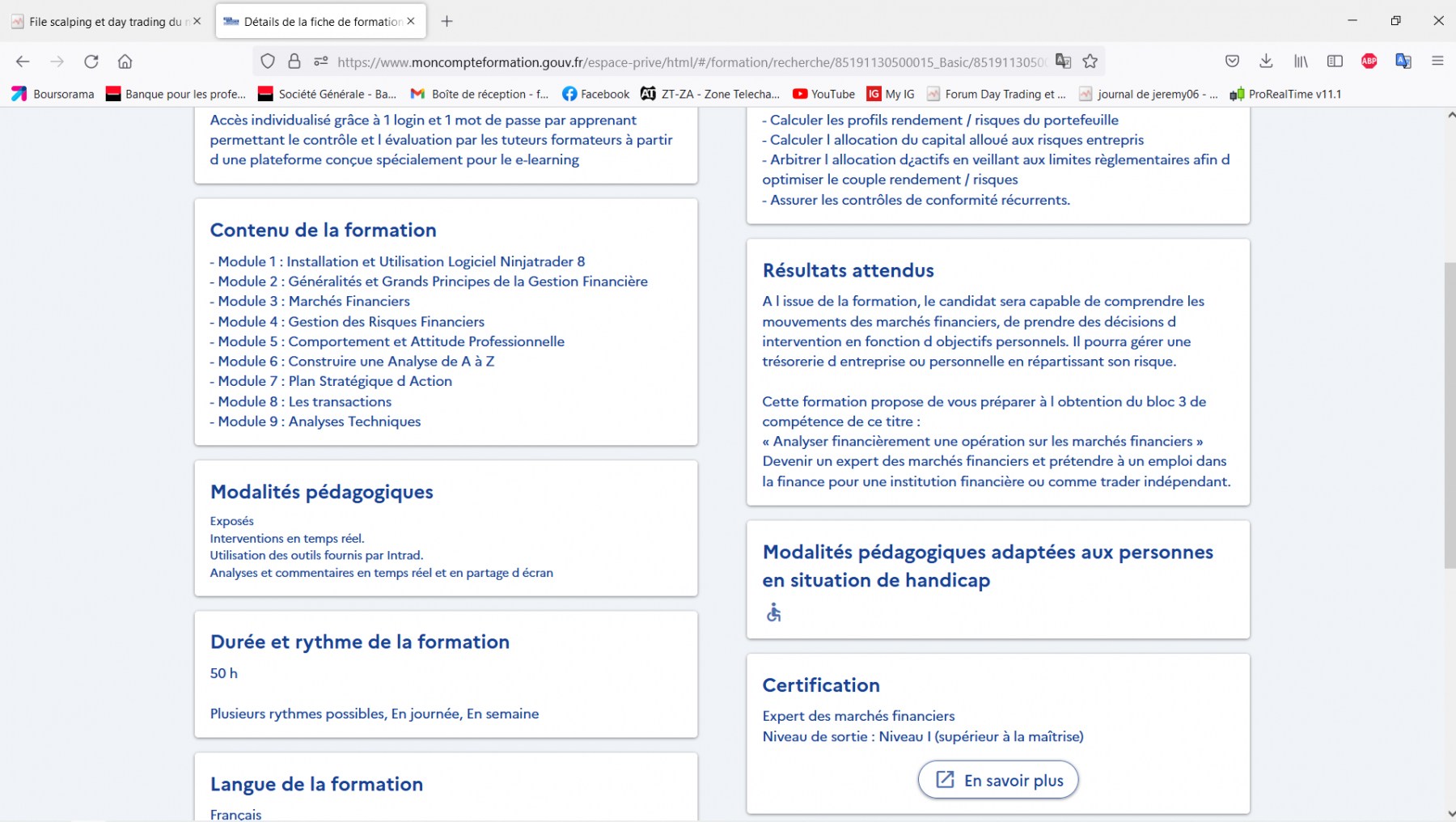The image size is (1456, 822).
Task: Open the YouTube bookmark
Action: tap(824, 94)
